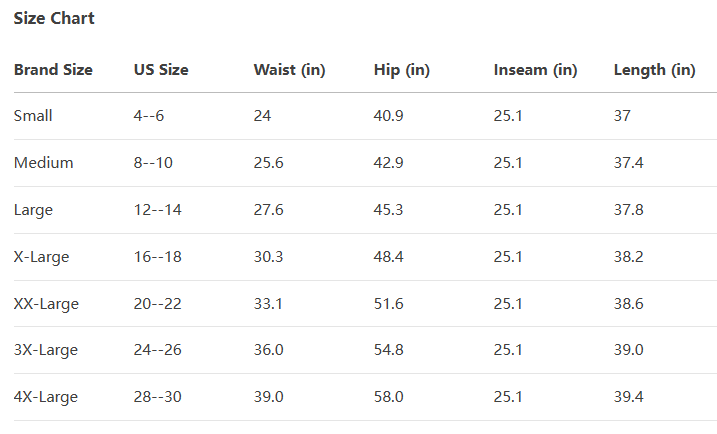
Task: Select the Medium row label
Action: pyautogui.click(x=43, y=163)
